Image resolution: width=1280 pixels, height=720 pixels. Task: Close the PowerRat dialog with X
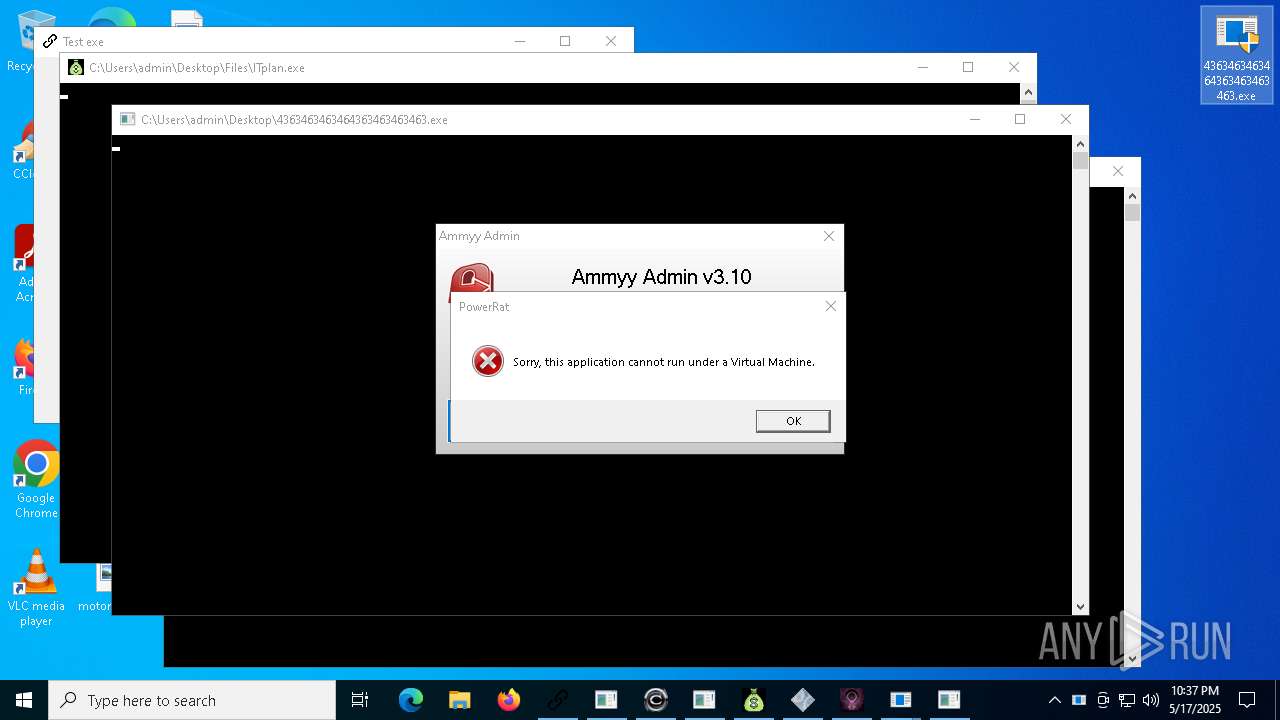(x=830, y=306)
